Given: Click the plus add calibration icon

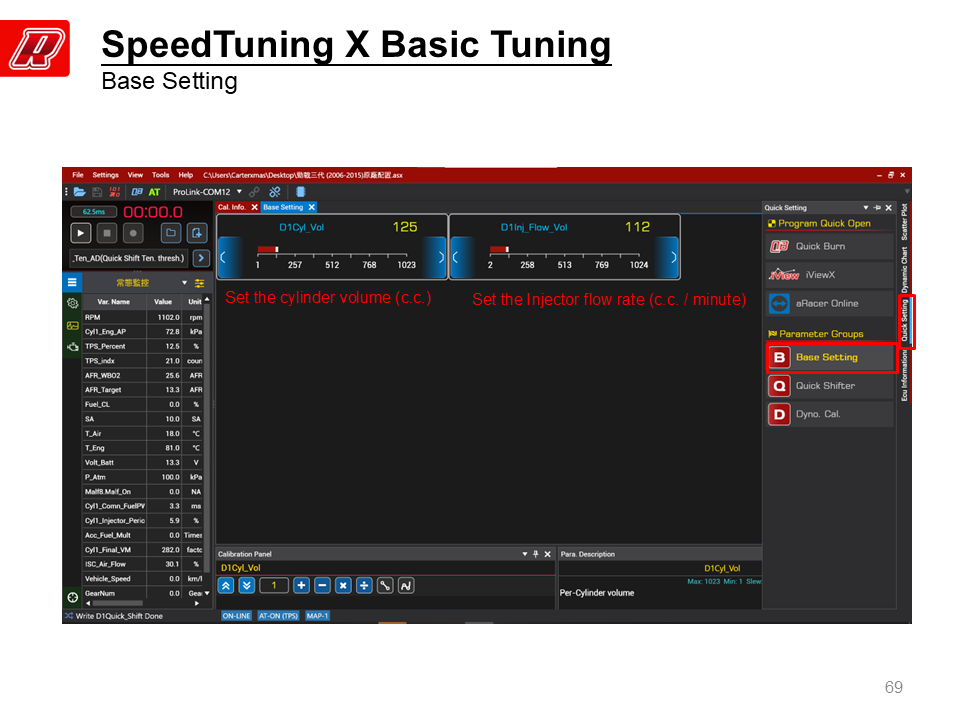Looking at the screenshot, I should [301, 586].
